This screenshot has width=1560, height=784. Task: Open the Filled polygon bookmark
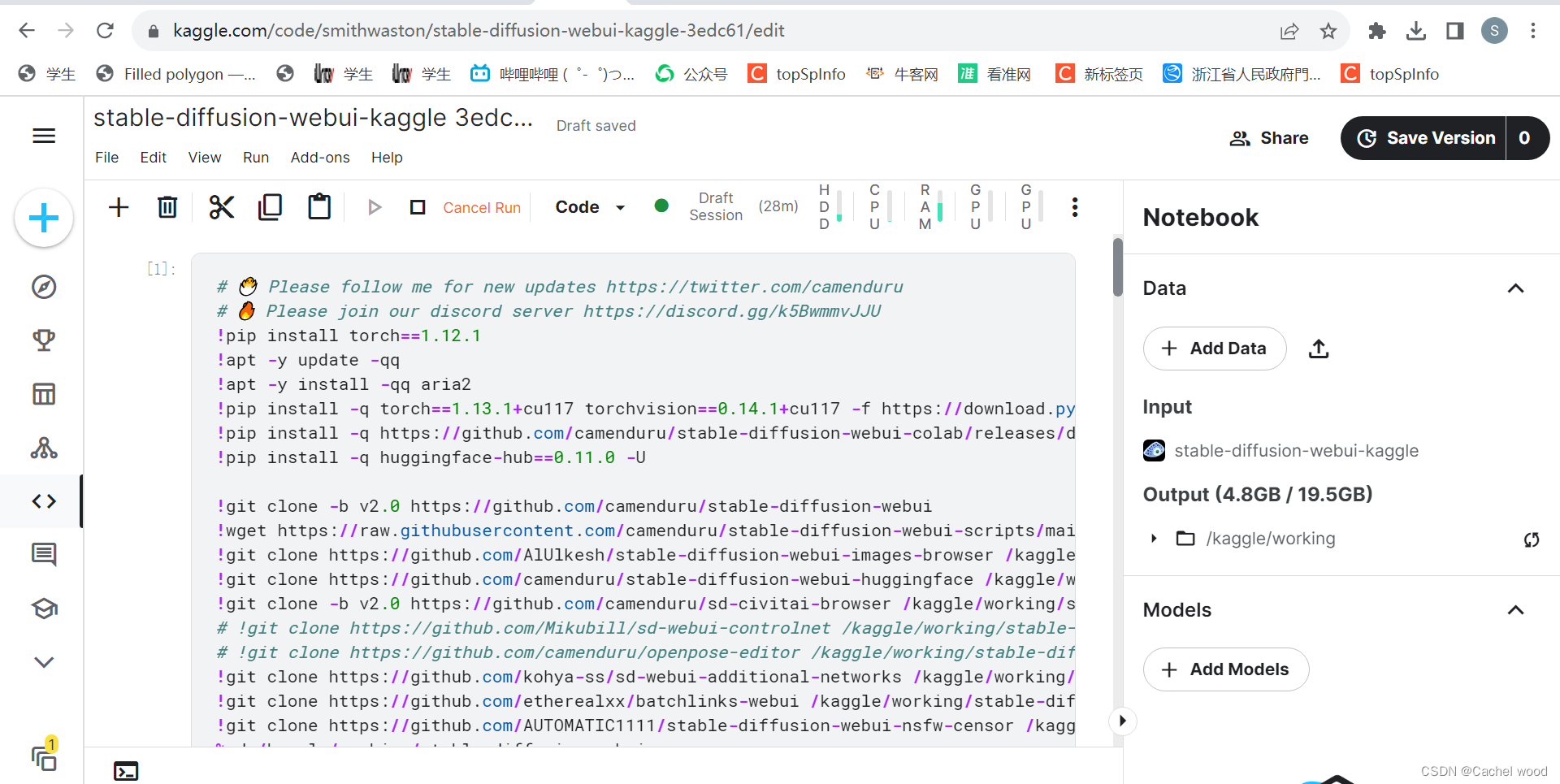point(175,74)
